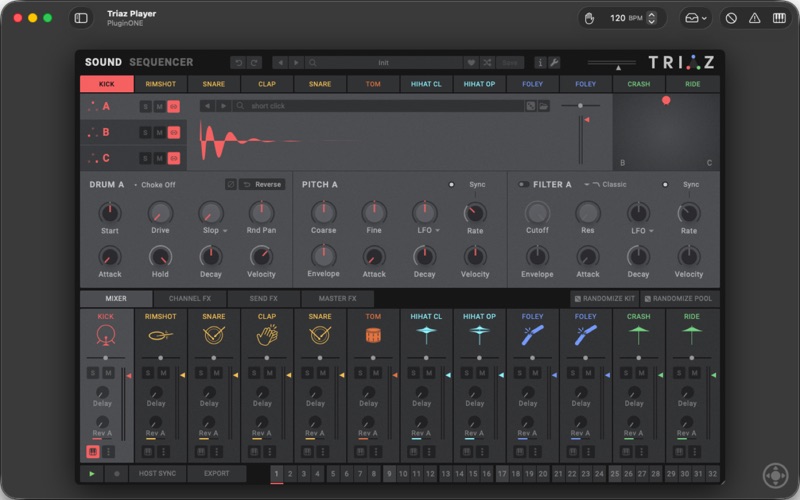Screen dimensions: 800x500
Task: Open the piano keyboard icon in title bar
Action: (x=779, y=18)
